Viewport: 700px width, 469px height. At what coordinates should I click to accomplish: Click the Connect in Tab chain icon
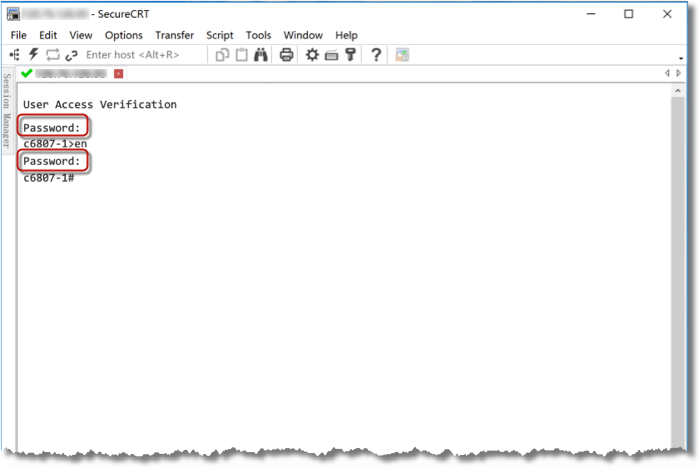pyautogui.click(x=71, y=55)
